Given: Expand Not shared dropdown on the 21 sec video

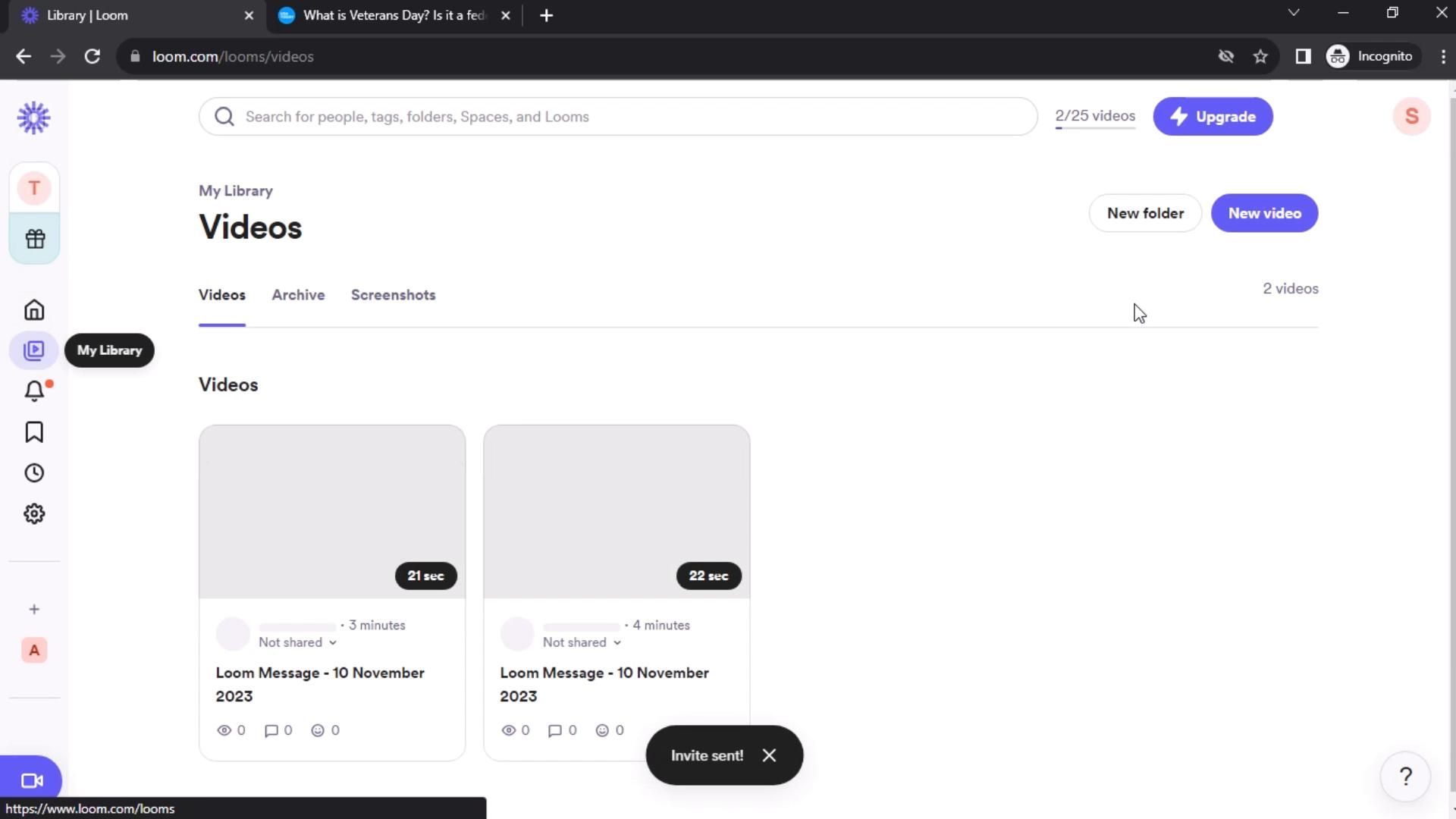Looking at the screenshot, I should click(297, 642).
